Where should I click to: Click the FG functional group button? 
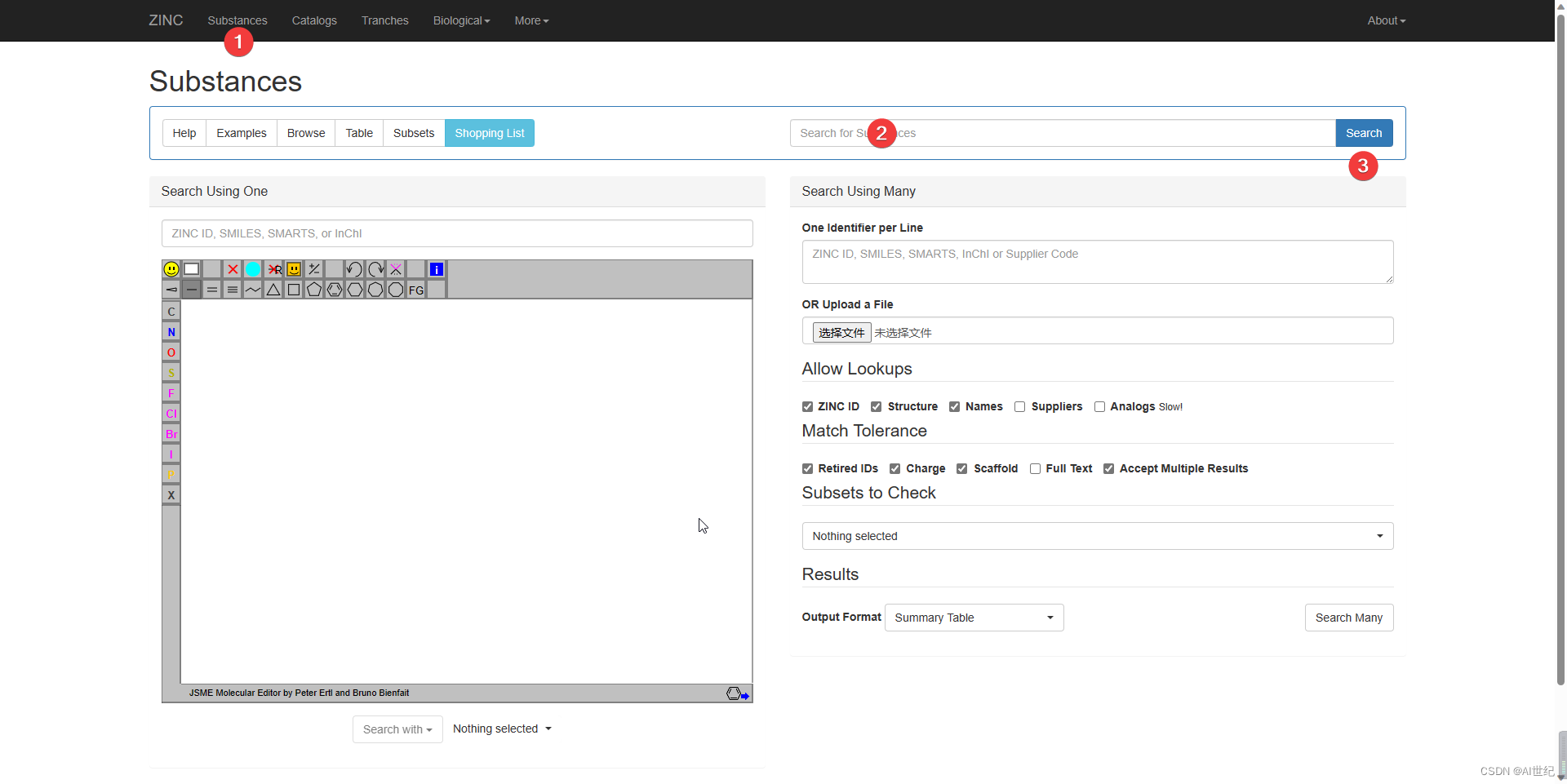pyautogui.click(x=416, y=290)
